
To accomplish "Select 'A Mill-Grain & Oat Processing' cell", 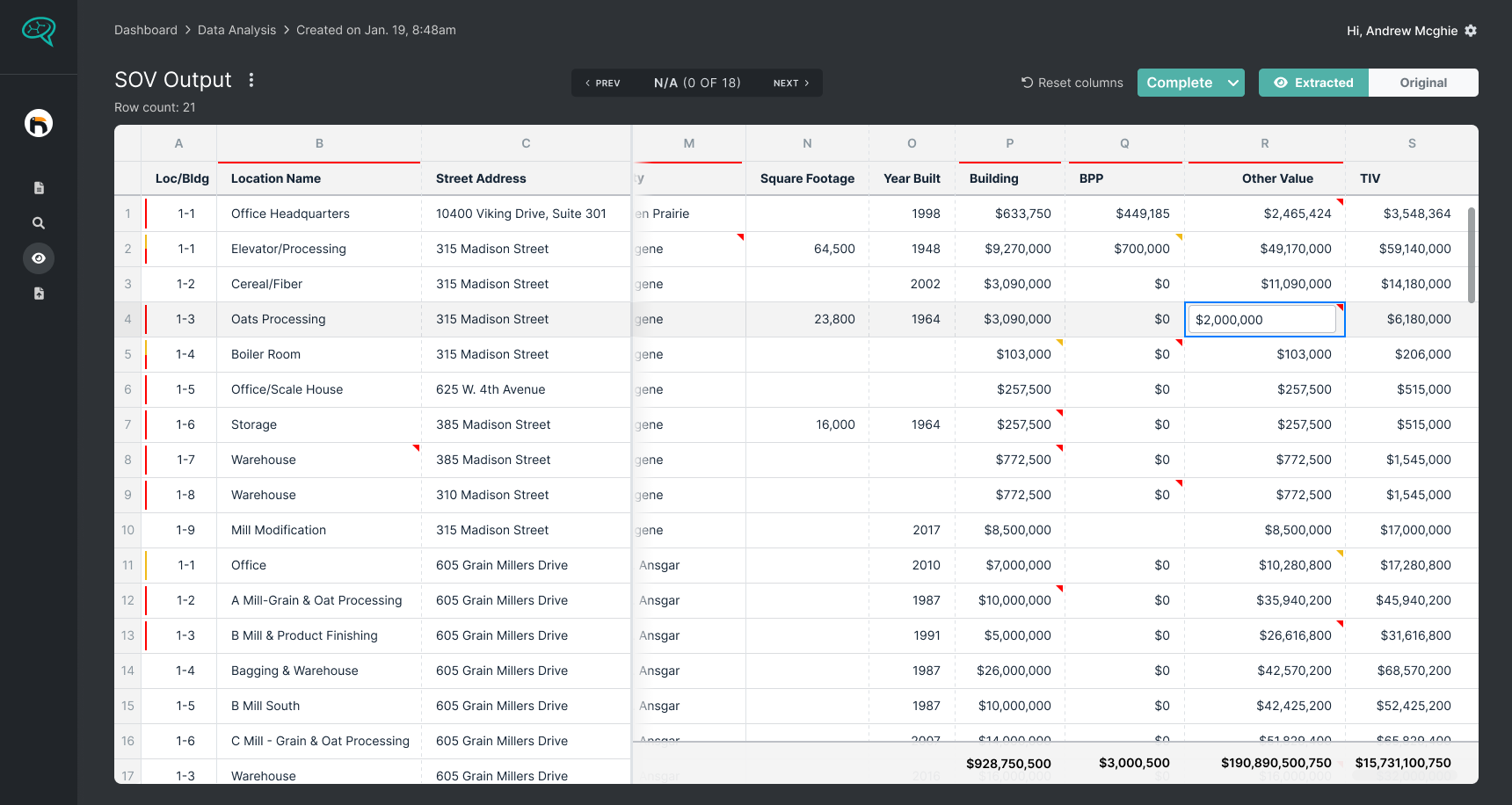I will coord(319,600).
